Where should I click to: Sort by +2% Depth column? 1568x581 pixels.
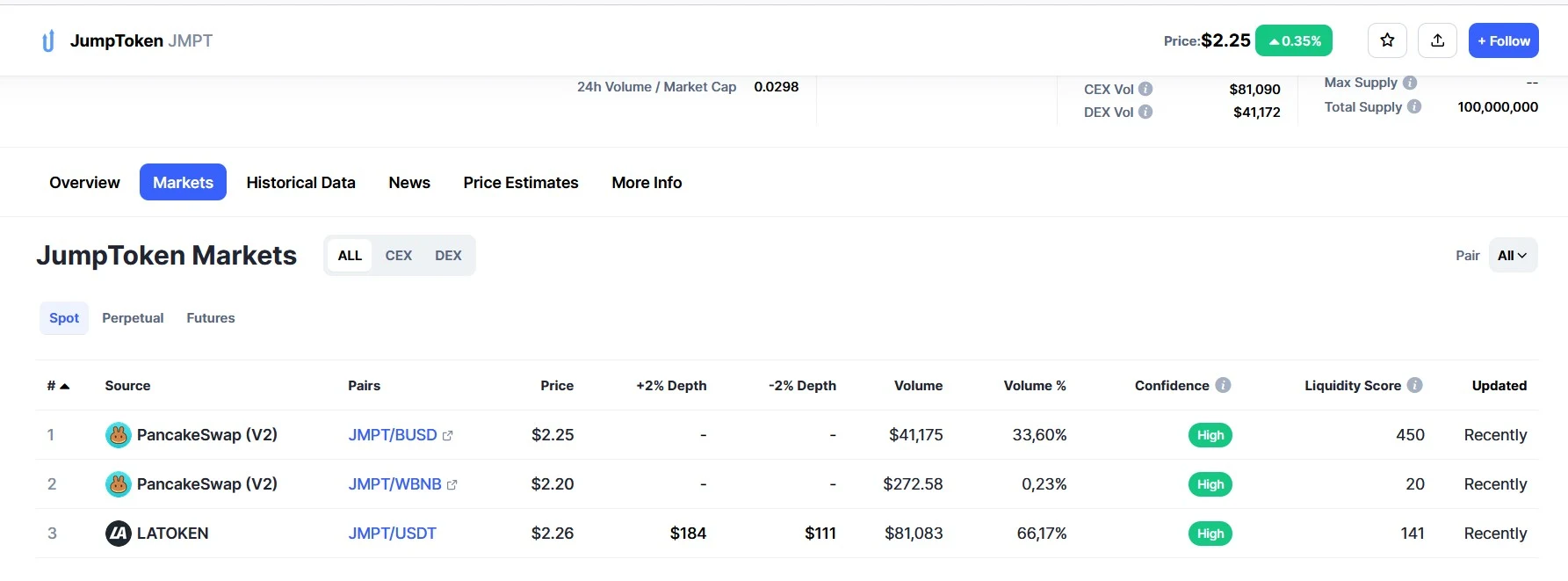click(x=671, y=386)
